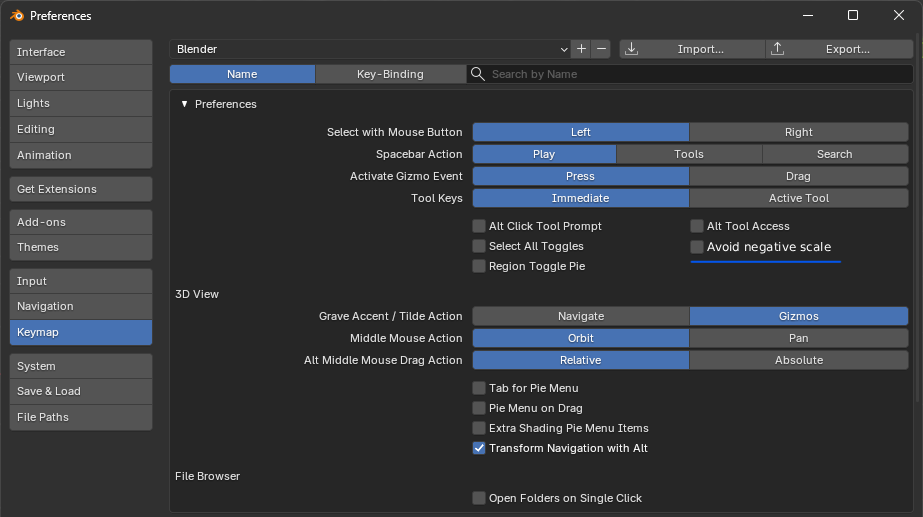This screenshot has width=923, height=517.
Task: Open the Add-ons tab
Action: 81,222
